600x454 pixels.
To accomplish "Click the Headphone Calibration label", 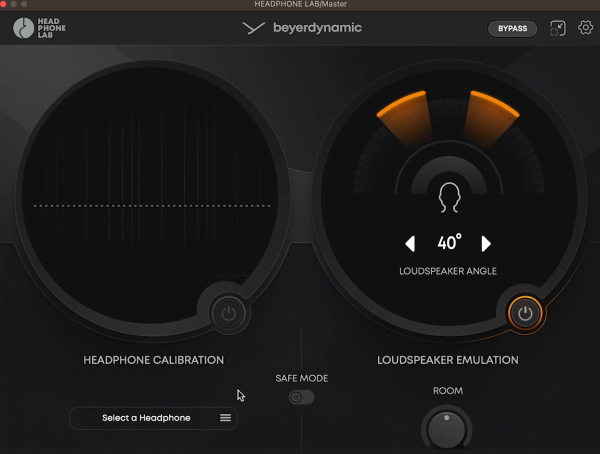I will [x=153, y=360].
